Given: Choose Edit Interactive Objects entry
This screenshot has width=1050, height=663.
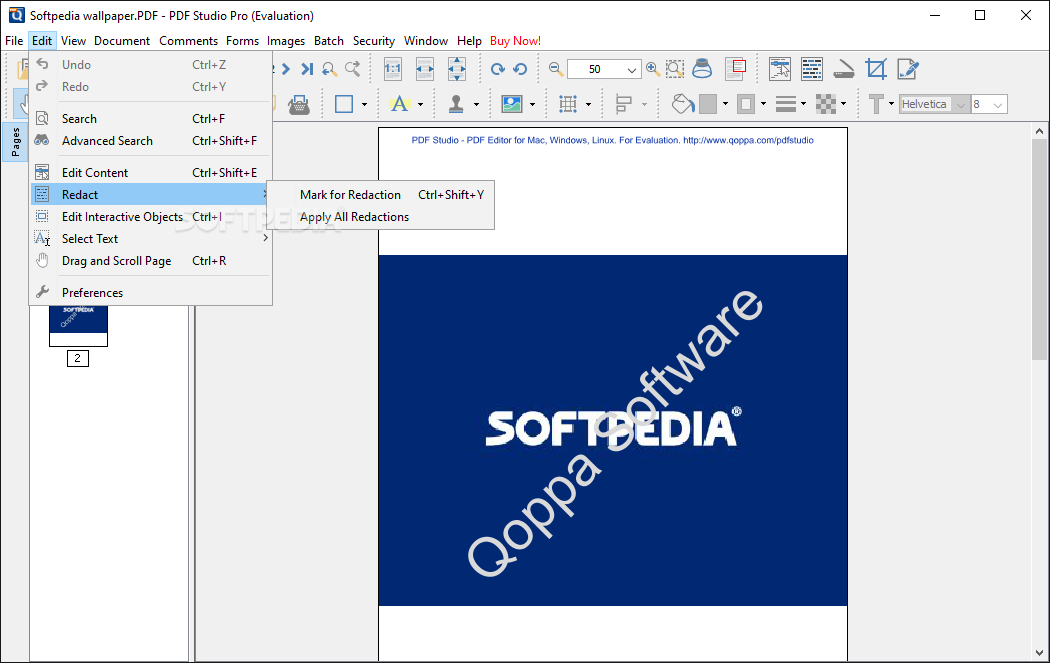Looking at the screenshot, I should (151, 217).
